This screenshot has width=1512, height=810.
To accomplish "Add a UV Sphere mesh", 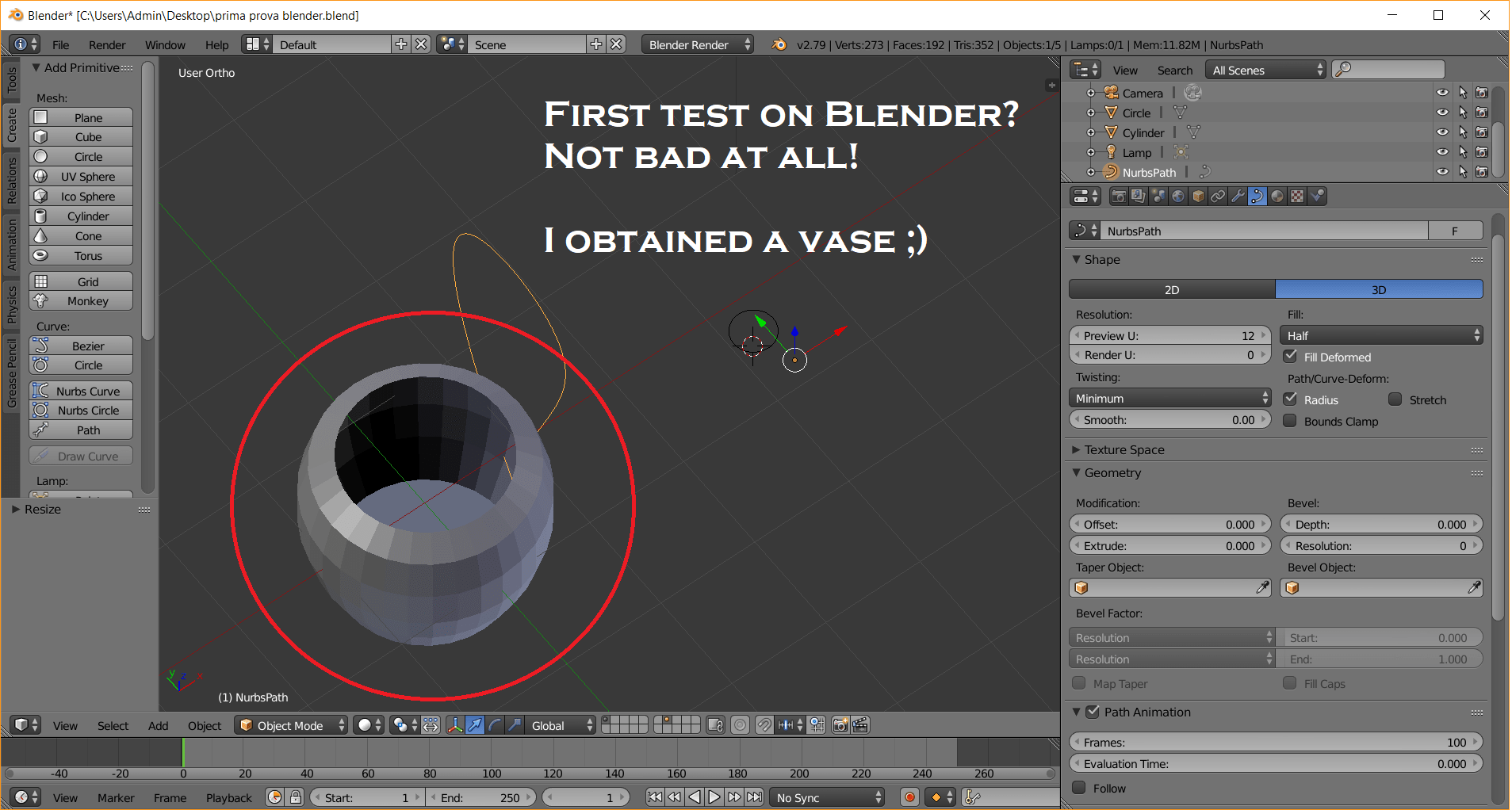I will point(81,176).
